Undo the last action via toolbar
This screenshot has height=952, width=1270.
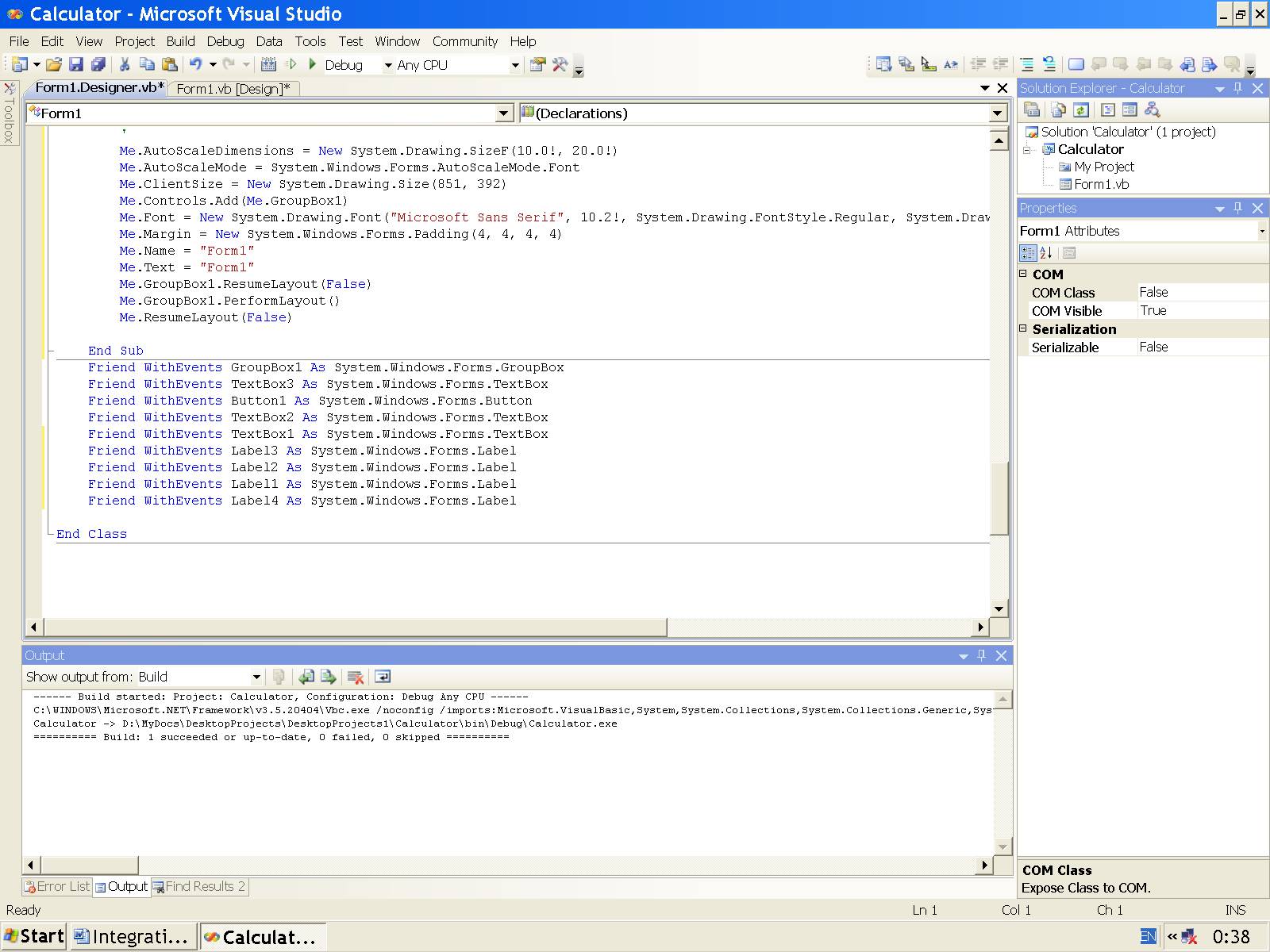(x=195, y=65)
